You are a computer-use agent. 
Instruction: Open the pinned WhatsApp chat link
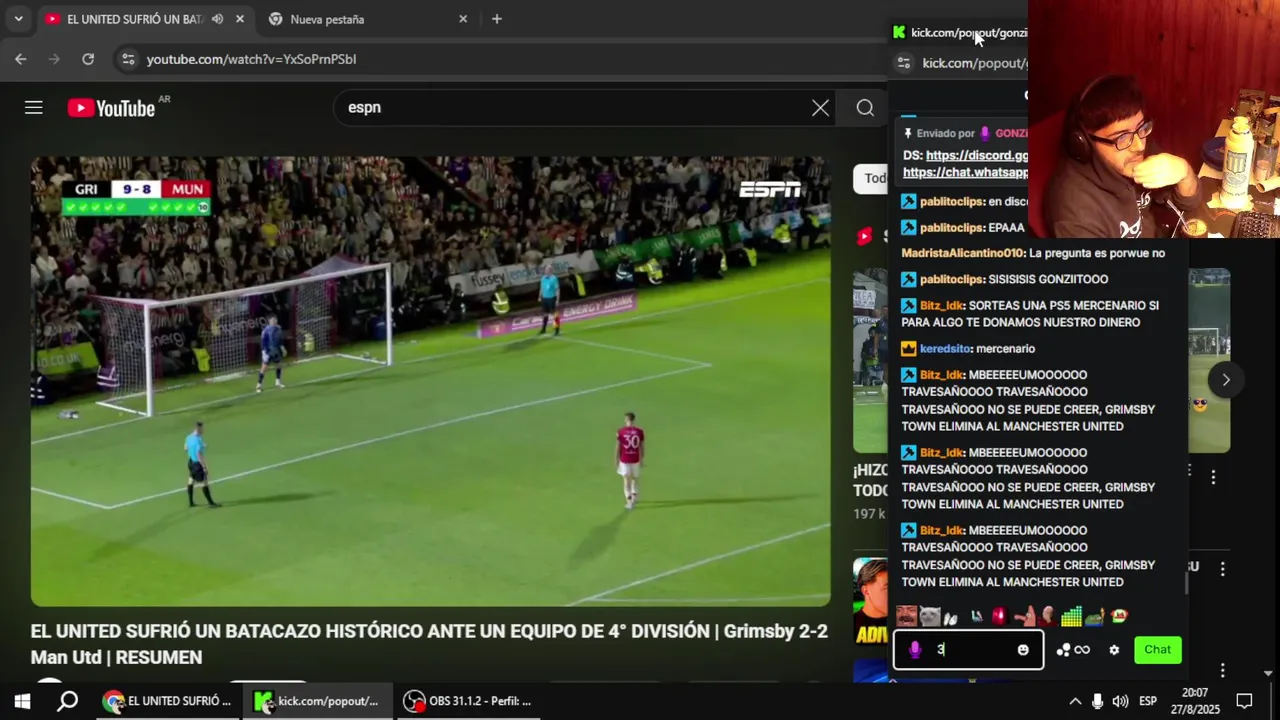[965, 173]
